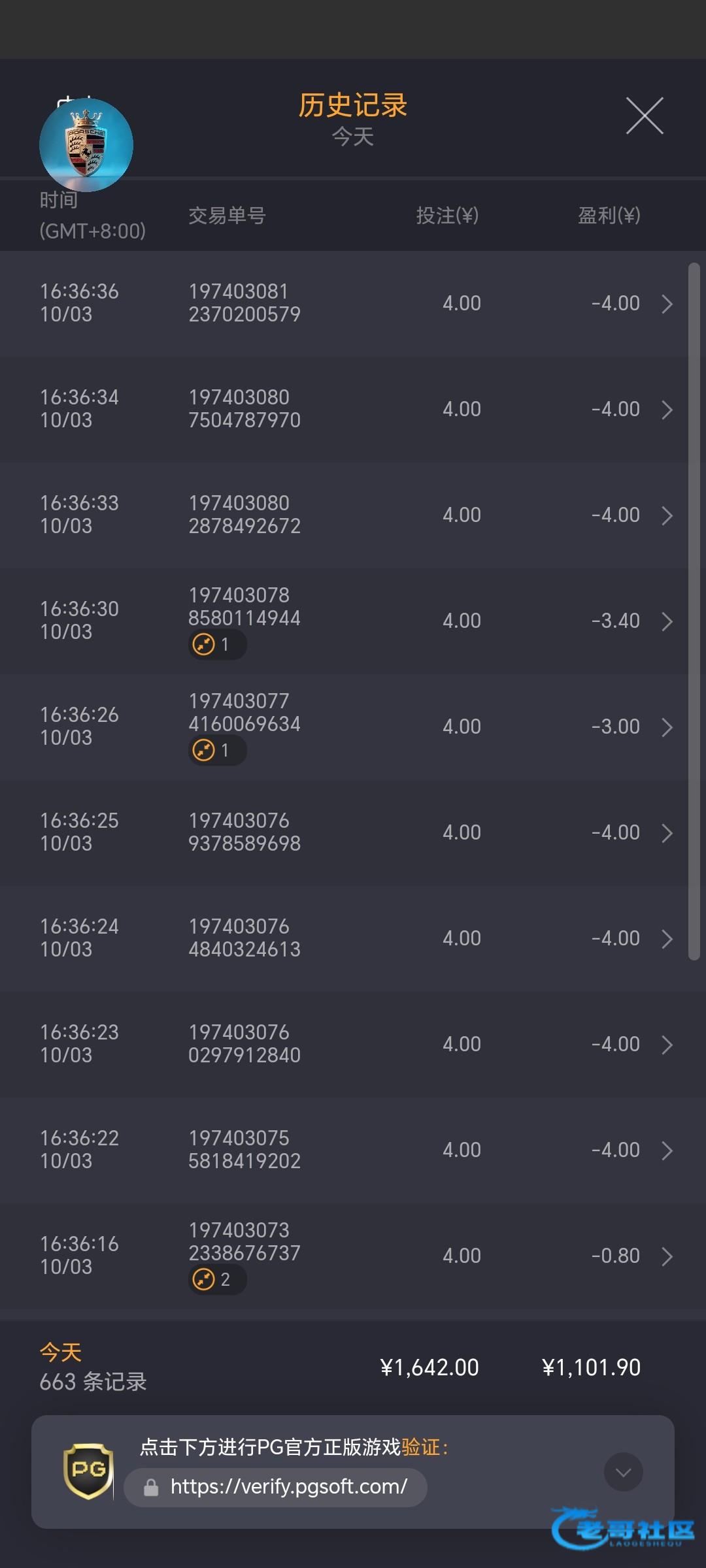Viewport: 706px width, 1568px height.
Task: Select the 今天 date filter under title
Action: coord(353,137)
